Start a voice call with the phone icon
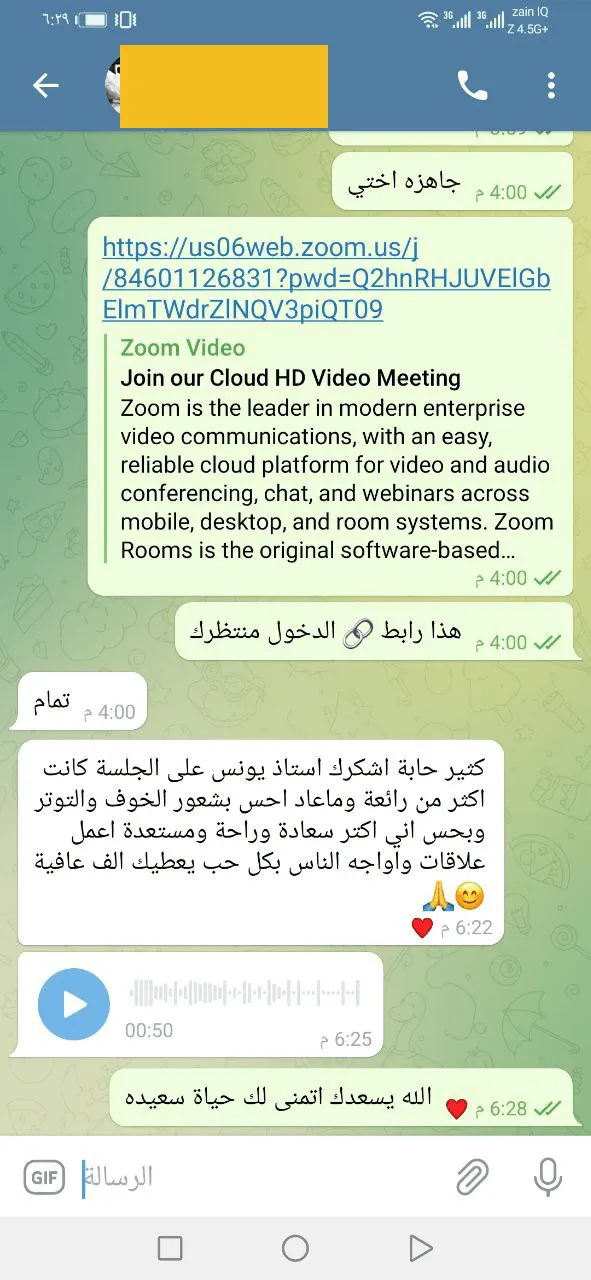The width and height of the screenshot is (591, 1280). [472, 86]
